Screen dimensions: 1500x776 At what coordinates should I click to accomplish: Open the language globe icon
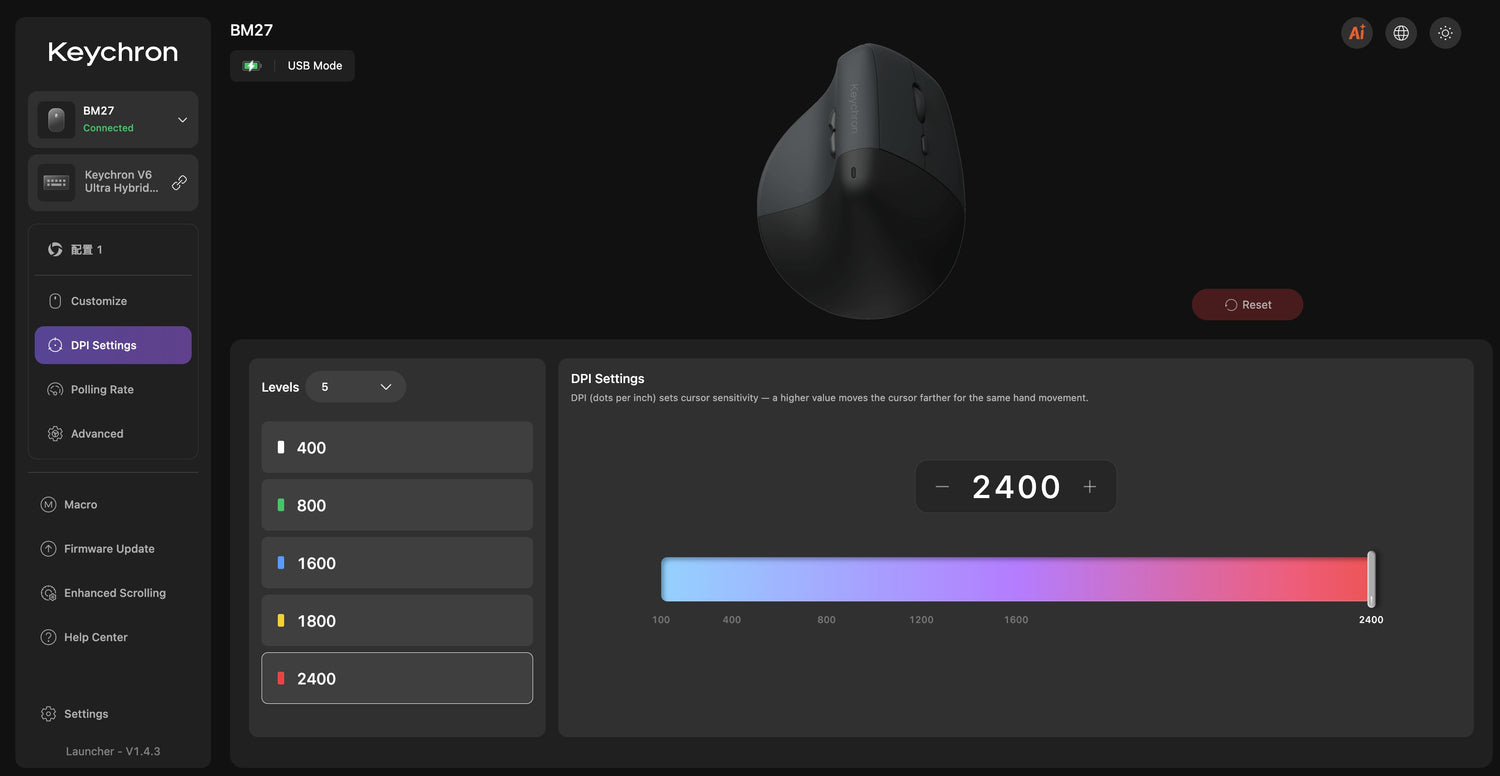[x=1401, y=33]
